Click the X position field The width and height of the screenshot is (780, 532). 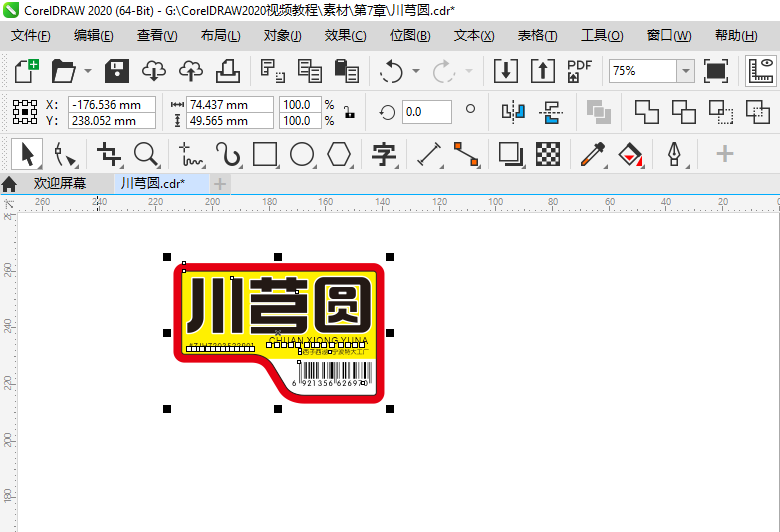click(112, 105)
